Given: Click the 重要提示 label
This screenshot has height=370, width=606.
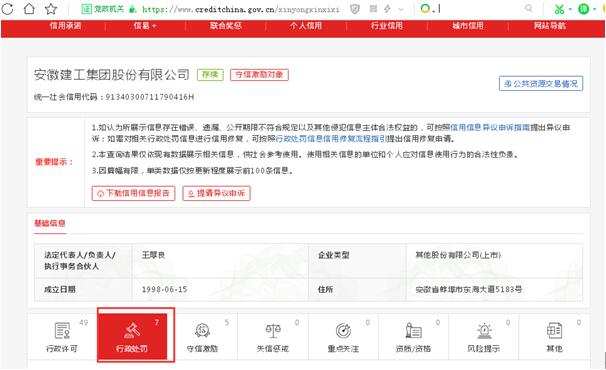Looking at the screenshot, I should [54, 162].
